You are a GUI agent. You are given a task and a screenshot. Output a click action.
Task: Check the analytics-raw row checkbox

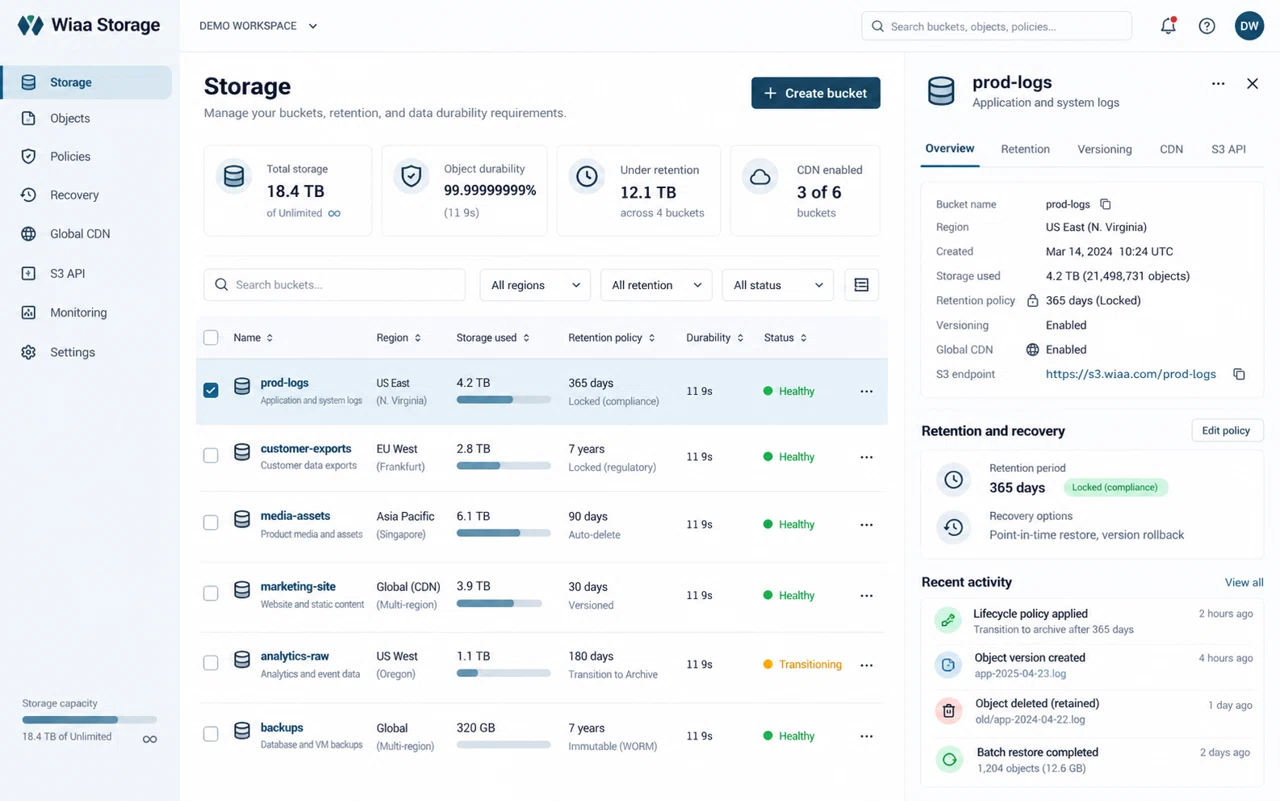click(210, 663)
